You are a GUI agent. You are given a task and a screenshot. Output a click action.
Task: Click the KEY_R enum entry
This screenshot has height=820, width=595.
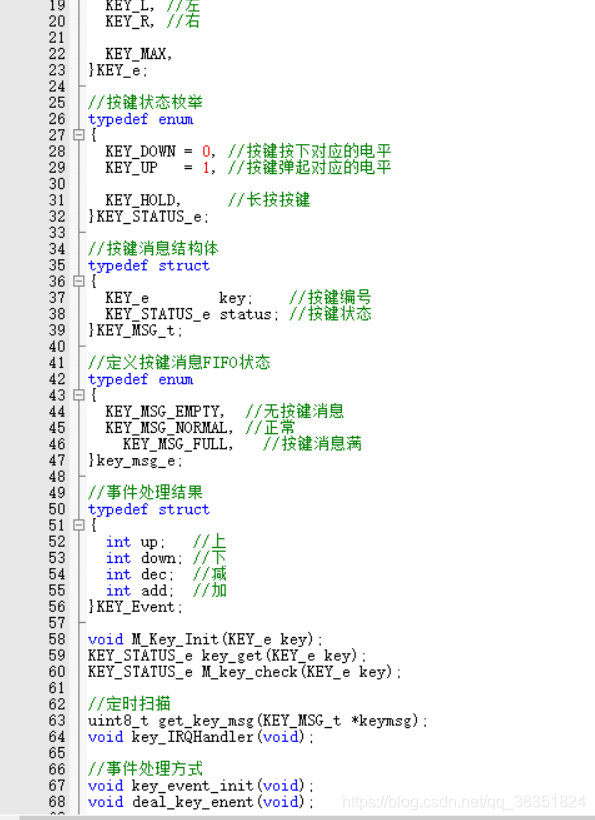pyautogui.click(x=130, y=22)
